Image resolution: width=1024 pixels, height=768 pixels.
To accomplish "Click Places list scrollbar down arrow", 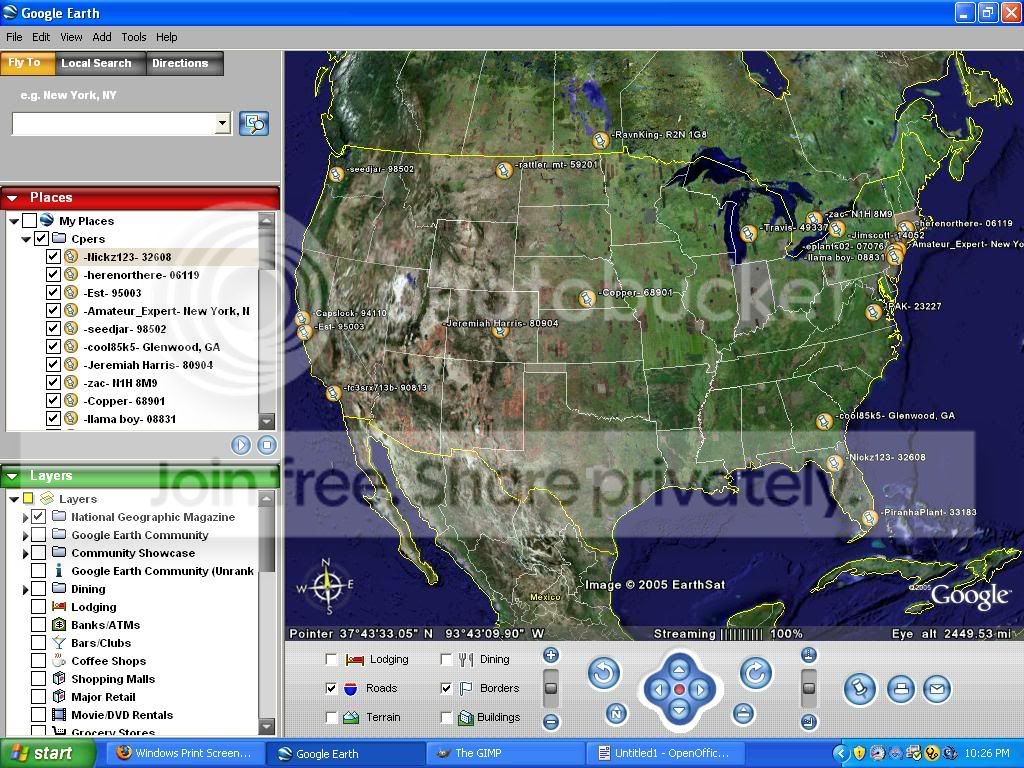I will tap(266, 421).
